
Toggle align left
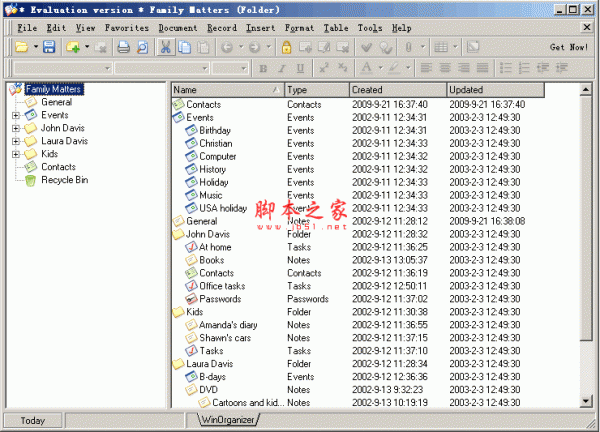(426, 68)
